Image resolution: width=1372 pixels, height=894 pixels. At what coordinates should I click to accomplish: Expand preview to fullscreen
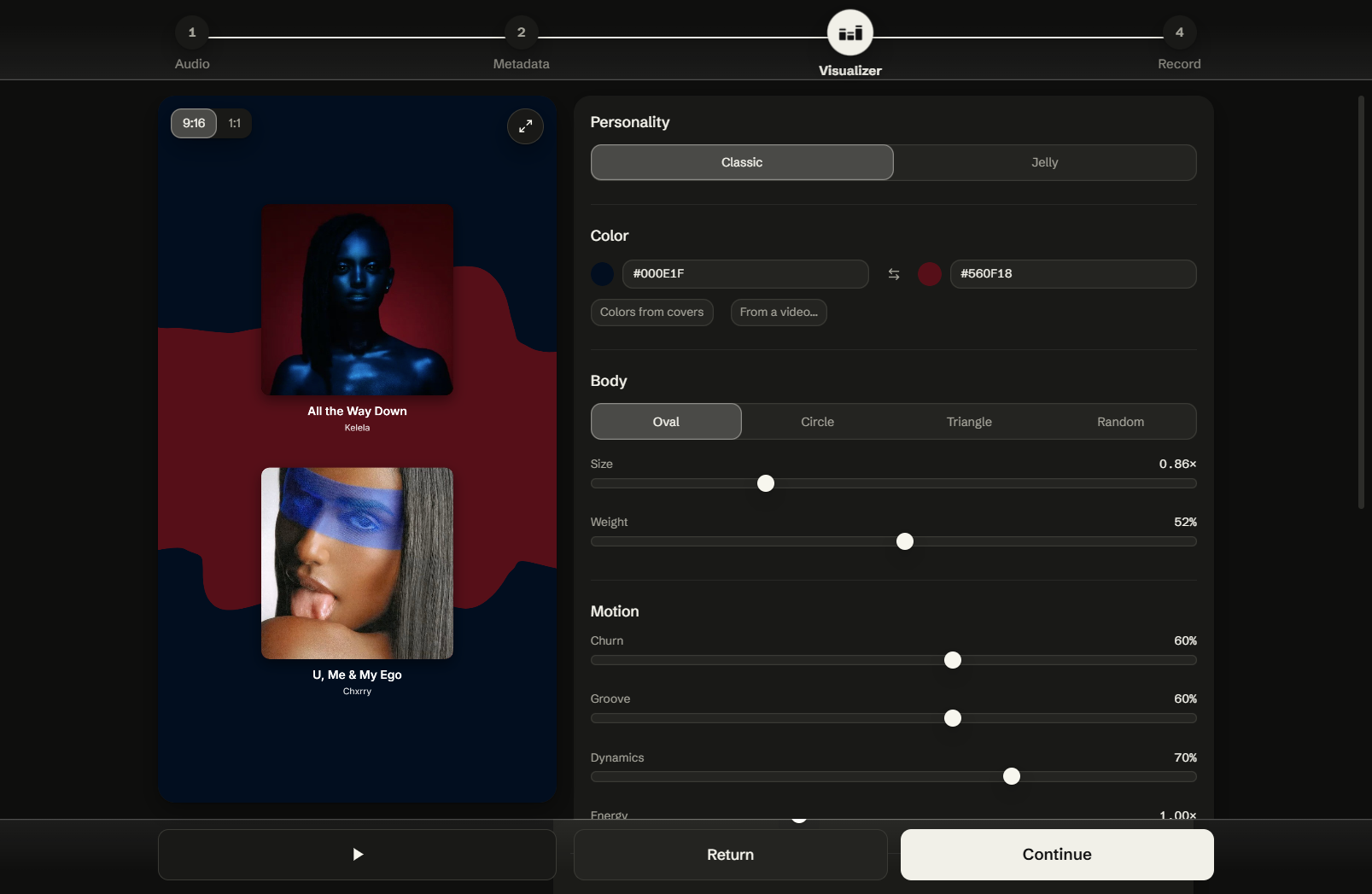coord(525,126)
